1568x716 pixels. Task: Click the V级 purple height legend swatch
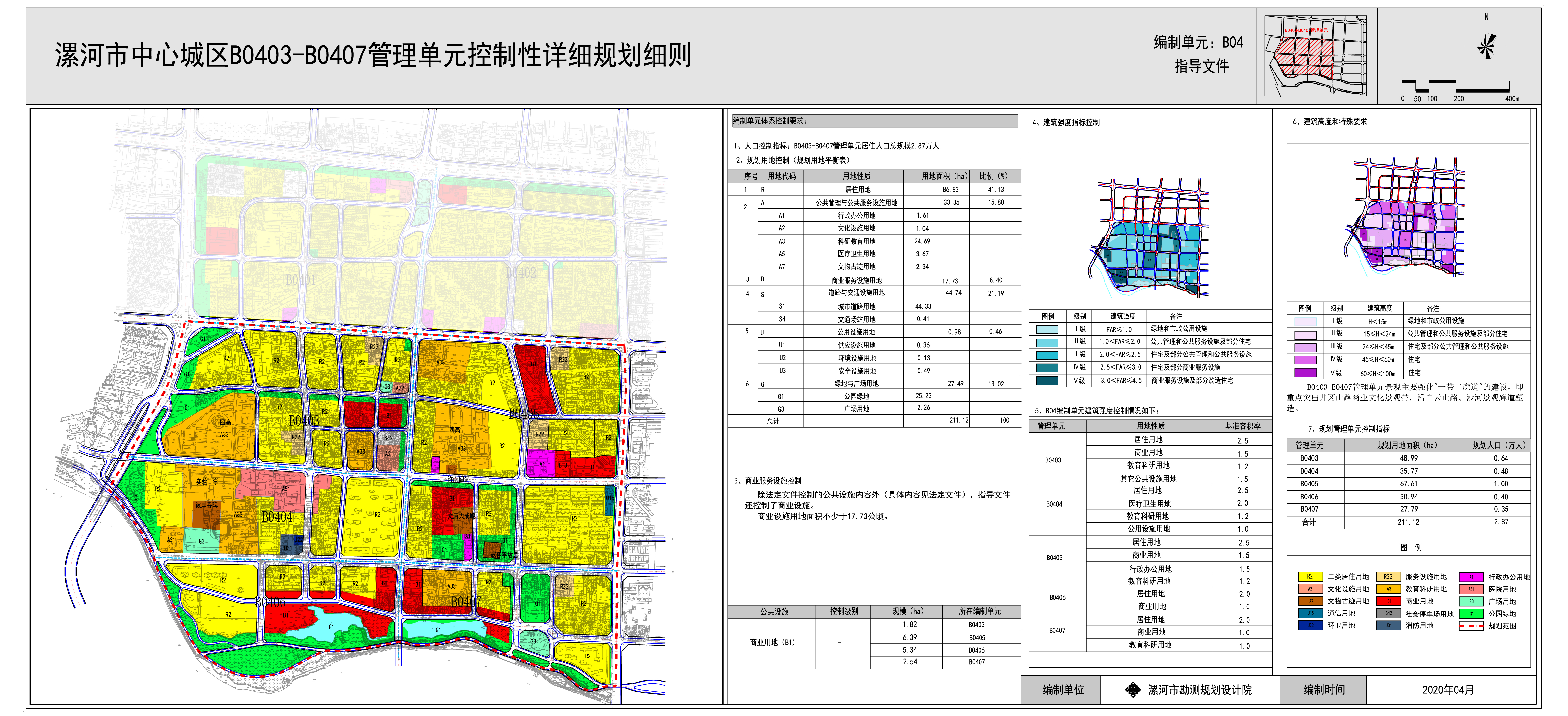point(1305,373)
